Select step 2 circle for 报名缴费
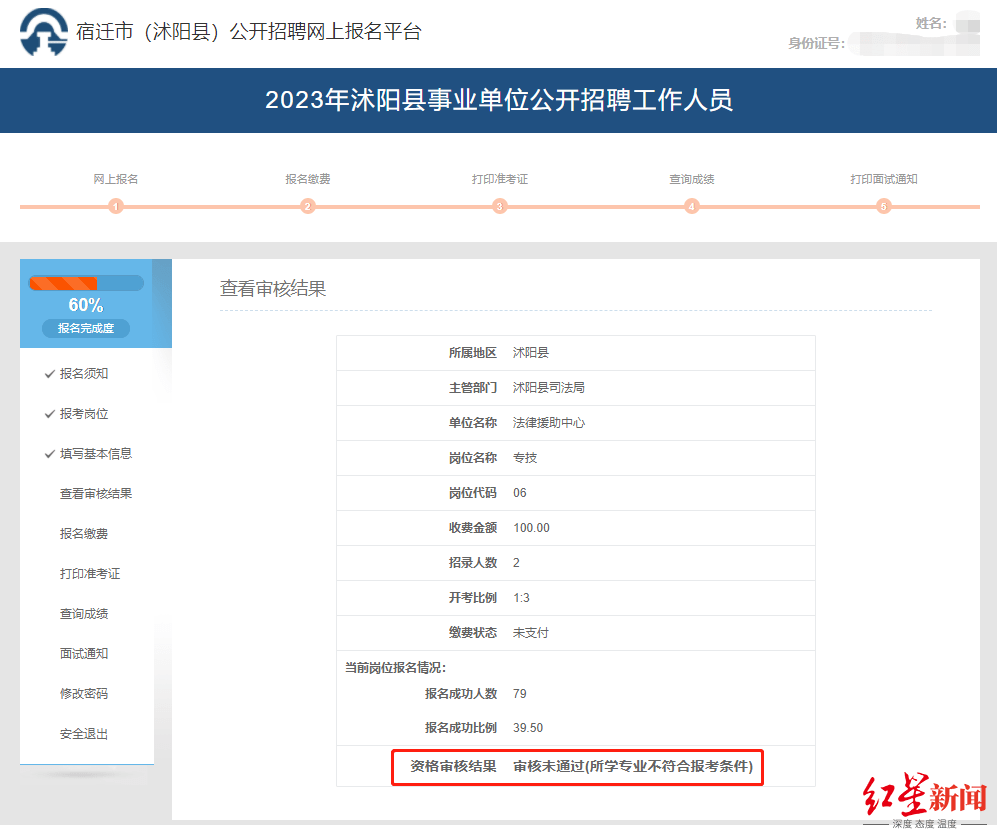Viewport: 997px width, 840px height. pyautogui.click(x=308, y=206)
